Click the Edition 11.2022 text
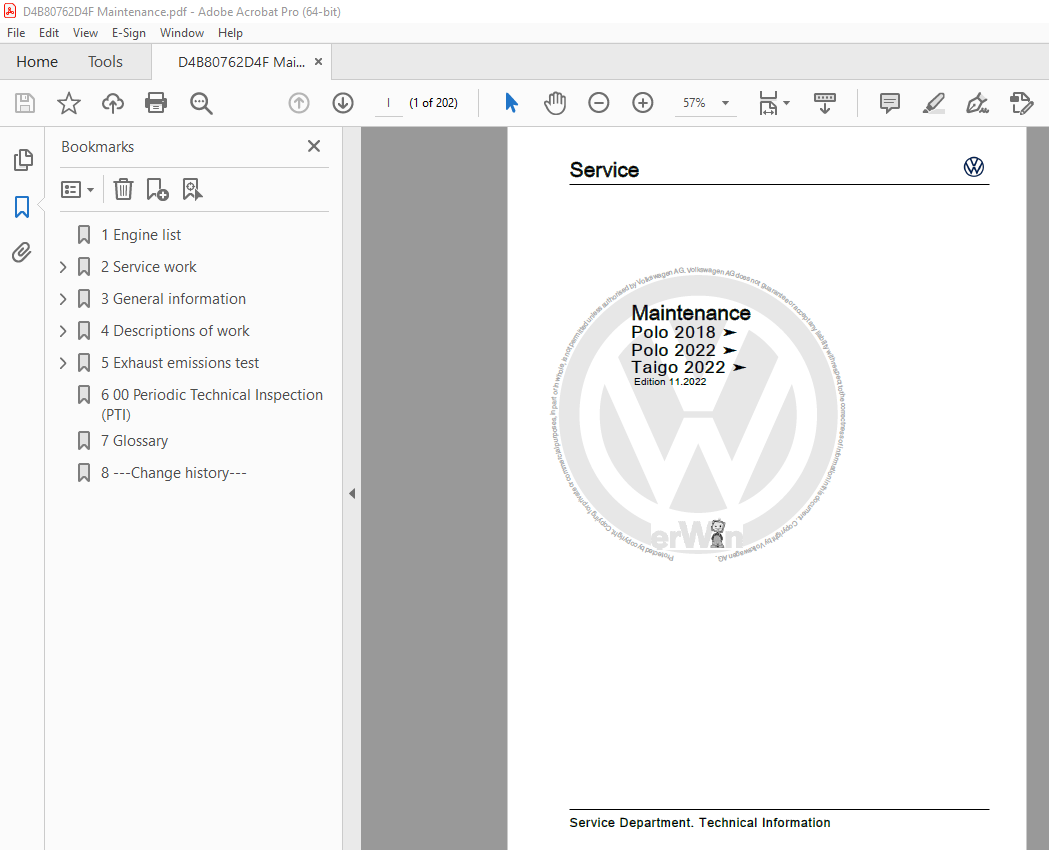 [670, 382]
